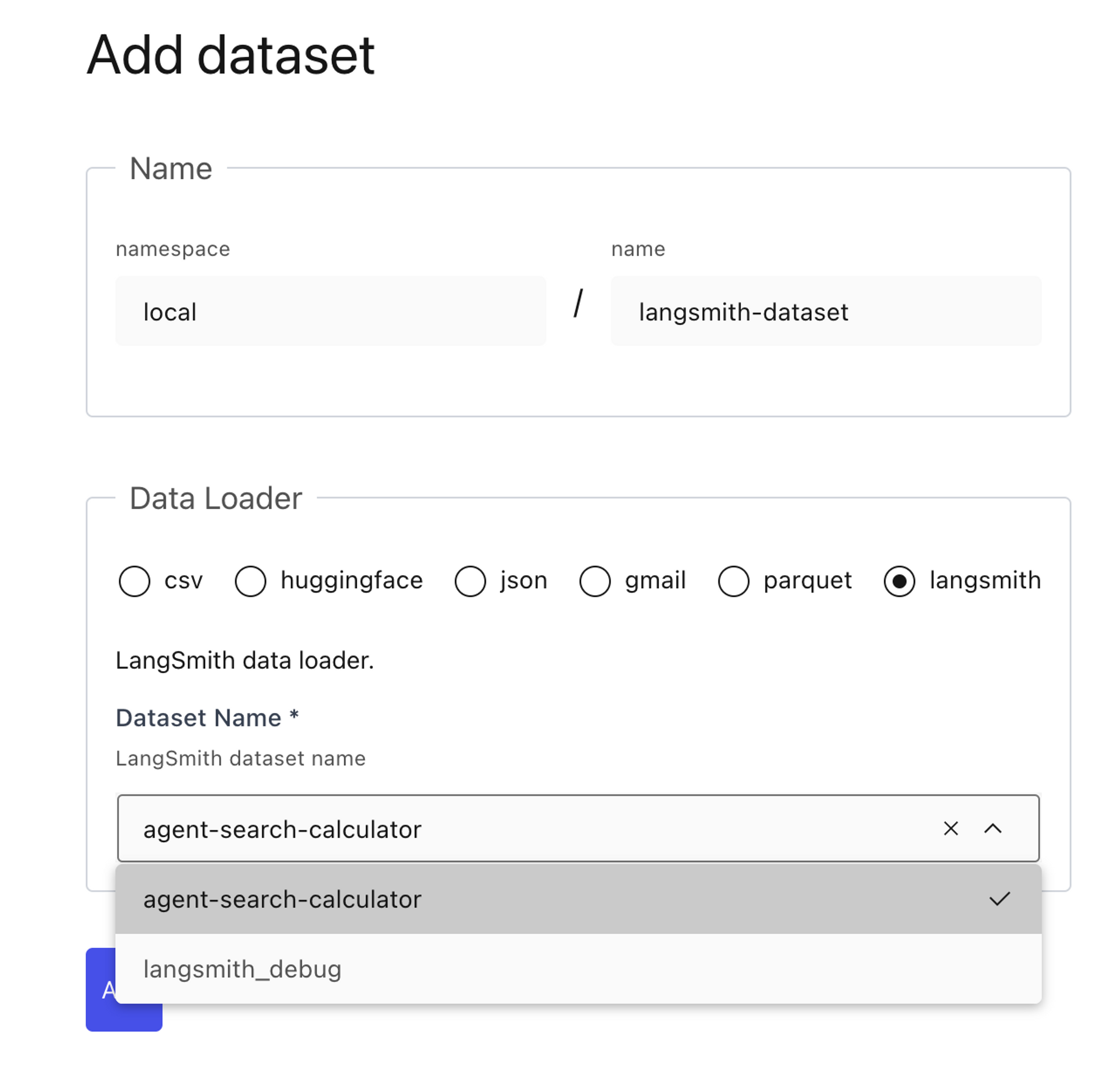Select the csv data loader radio
This screenshot has height=1080, width=1120.
134,581
